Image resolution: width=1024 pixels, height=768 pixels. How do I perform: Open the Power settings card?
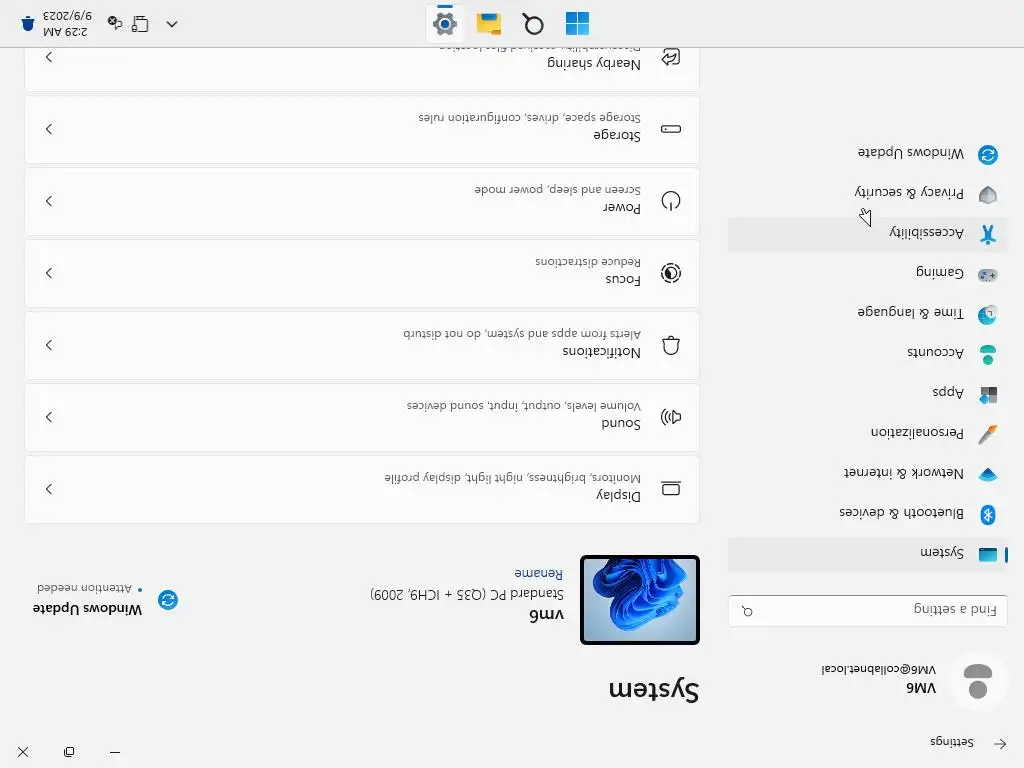[362, 201]
